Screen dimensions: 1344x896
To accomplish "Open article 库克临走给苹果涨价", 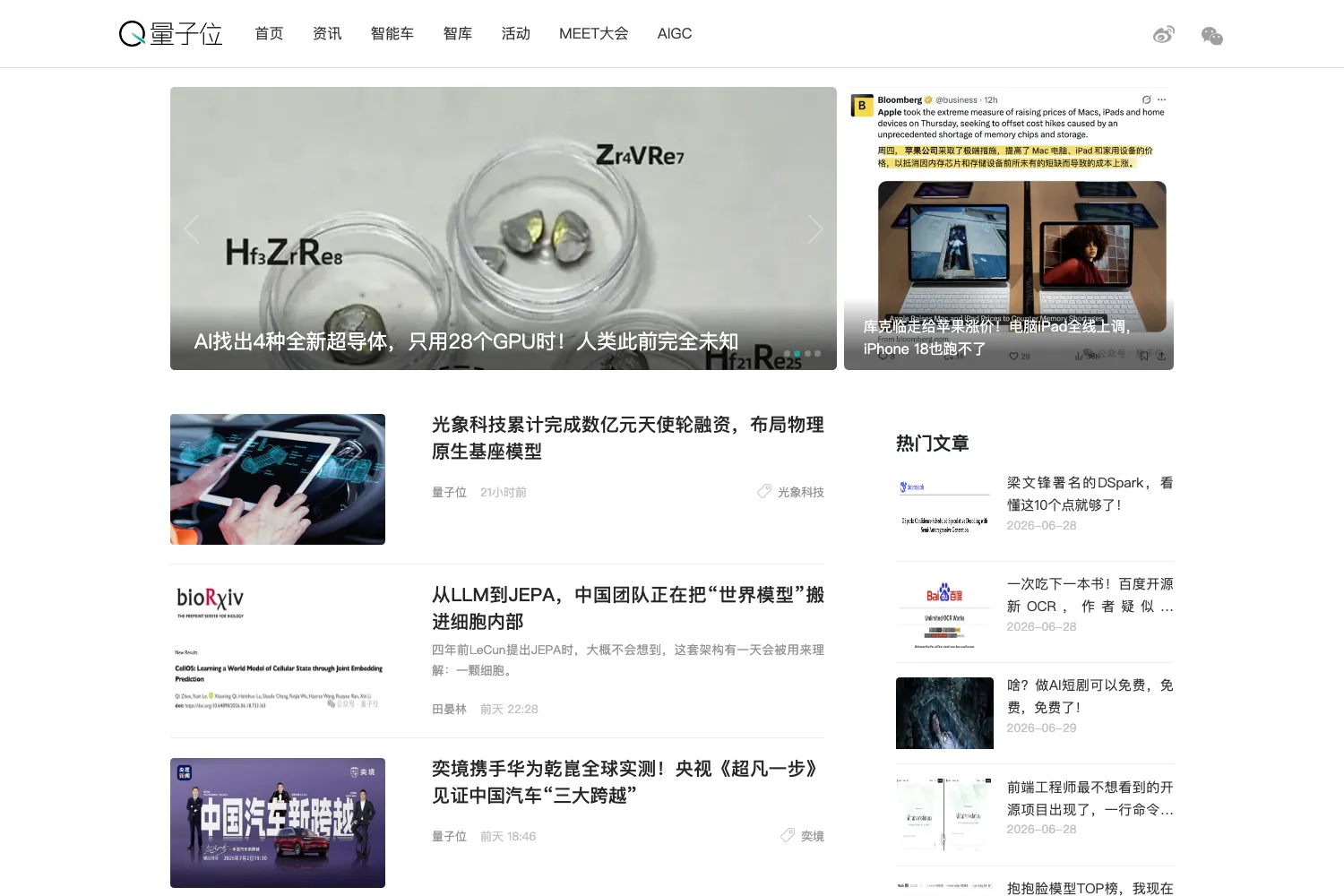I will [x=996, y=337].
